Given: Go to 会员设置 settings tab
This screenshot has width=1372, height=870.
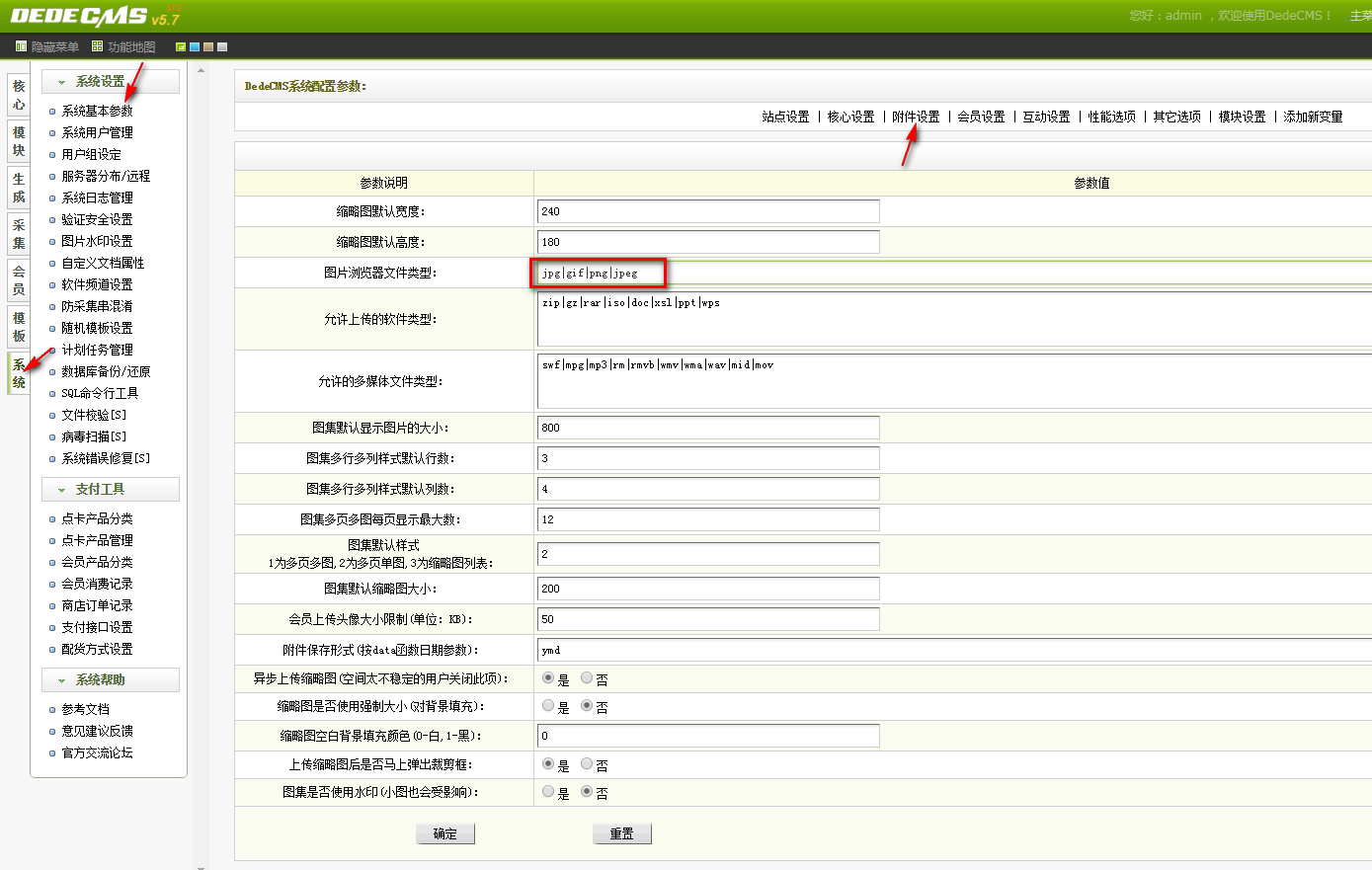Looking at the screenshot, I should 981,117.
